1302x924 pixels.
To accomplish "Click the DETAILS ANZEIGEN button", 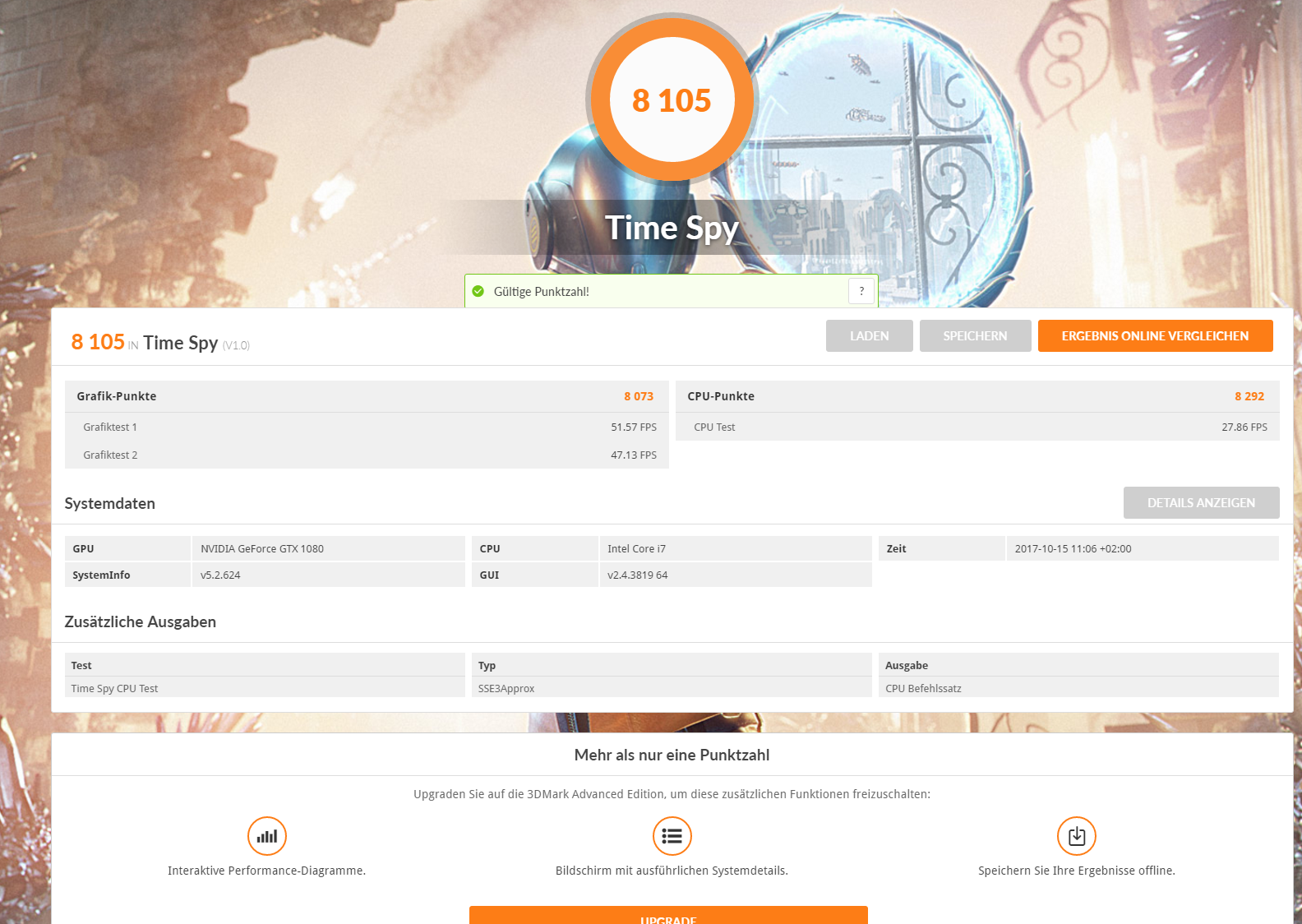I will click(x=1202, y=502).
